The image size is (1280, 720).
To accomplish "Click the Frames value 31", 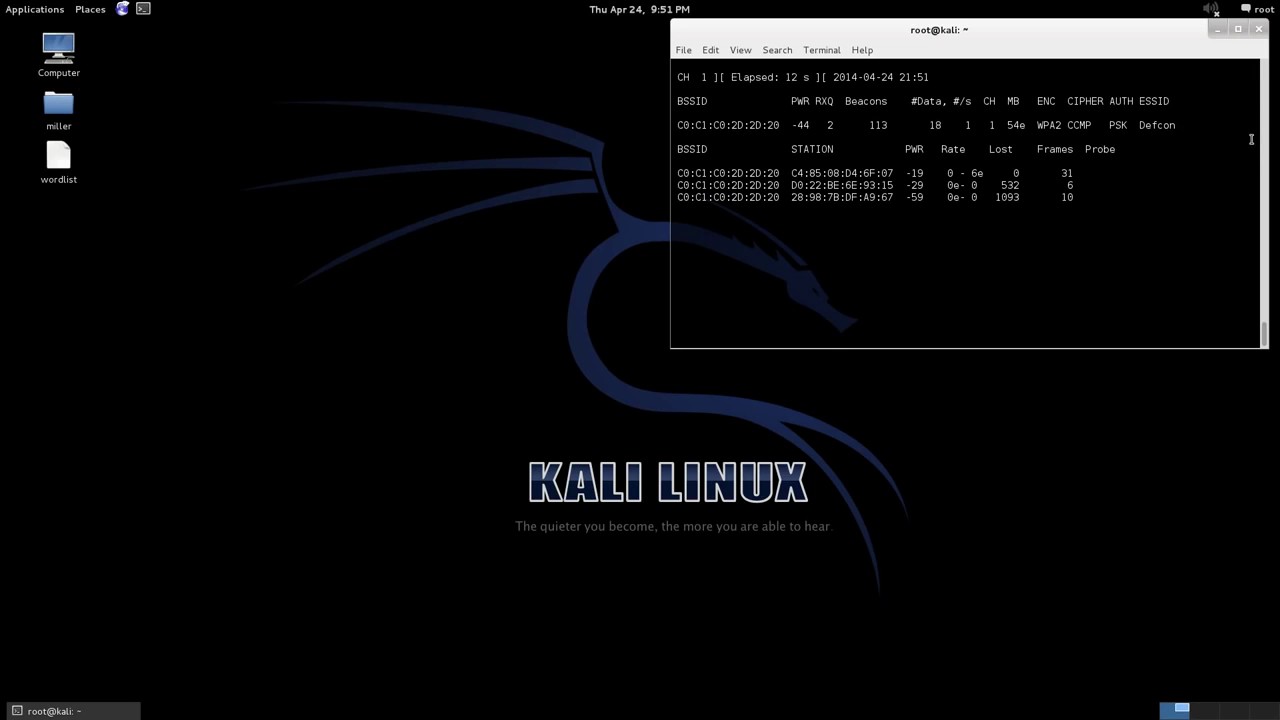I will click(1067, 173).
